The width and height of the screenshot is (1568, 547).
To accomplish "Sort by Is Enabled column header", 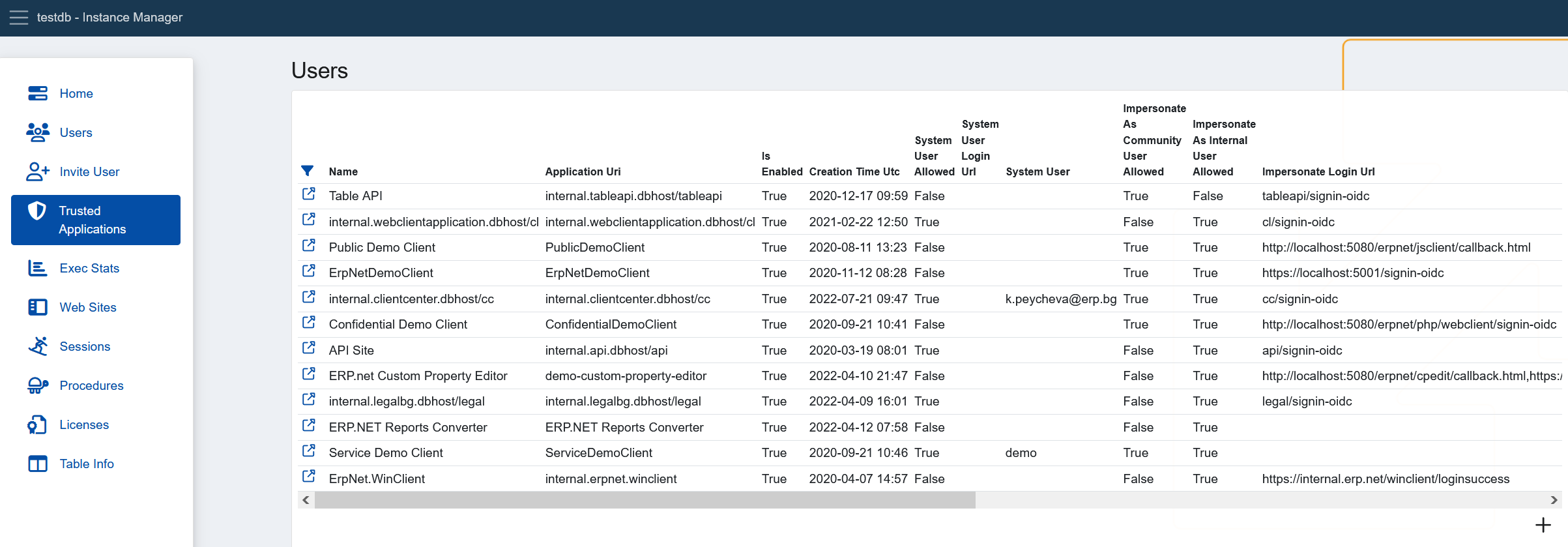I will 782,164.
